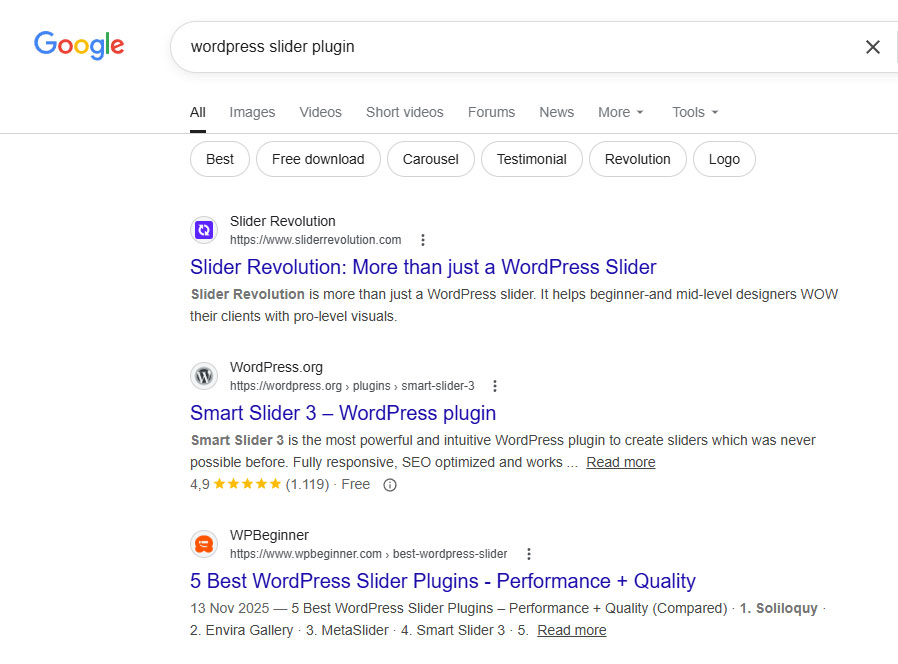Switch to the Images tab
This screenshot has height=664, width=898.
tap(252, 112)
